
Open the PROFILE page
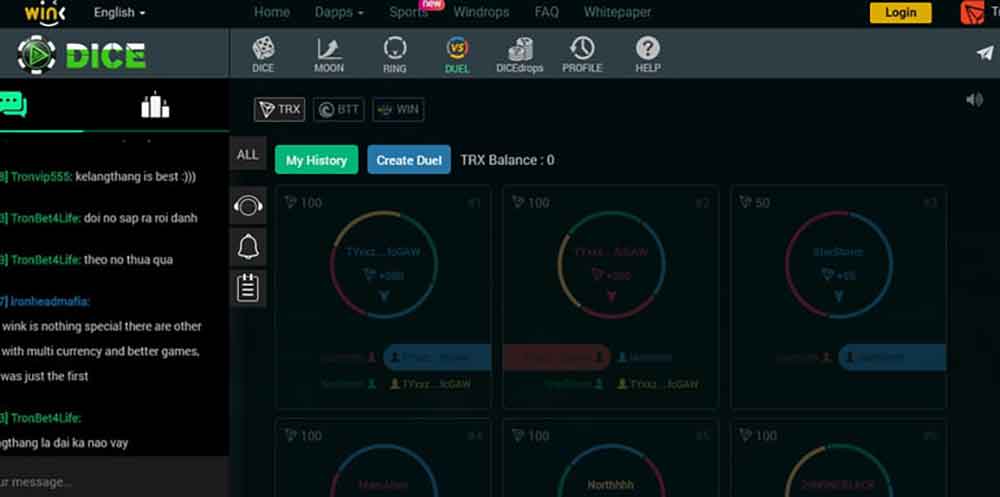(582, 55)
